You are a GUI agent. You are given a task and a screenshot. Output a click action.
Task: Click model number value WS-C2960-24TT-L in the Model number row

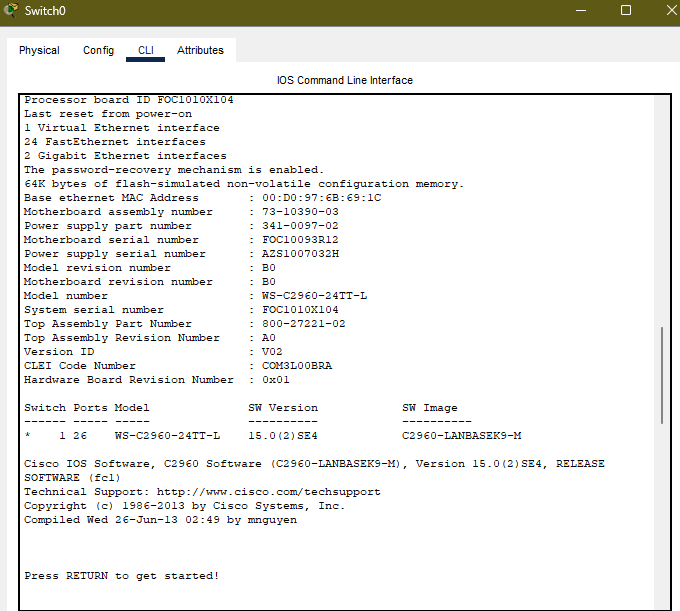(314, 296)
